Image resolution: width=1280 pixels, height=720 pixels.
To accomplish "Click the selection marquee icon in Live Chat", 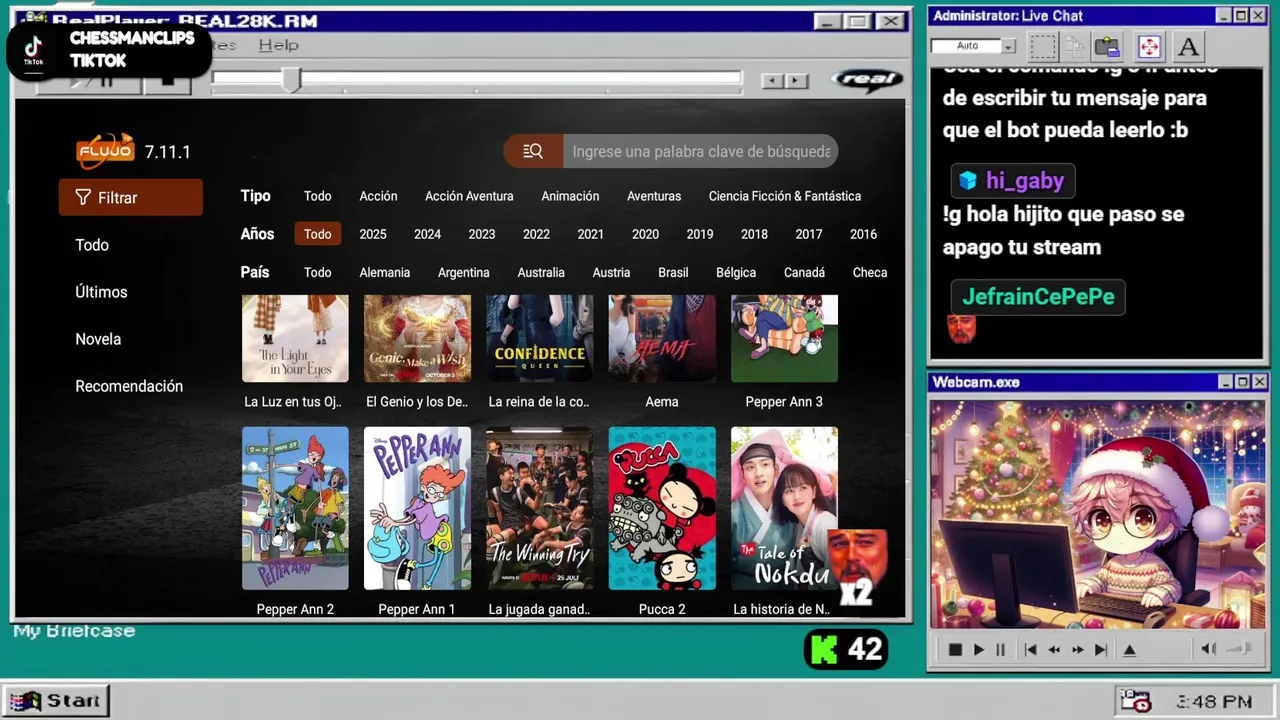I will [1043, 46].
